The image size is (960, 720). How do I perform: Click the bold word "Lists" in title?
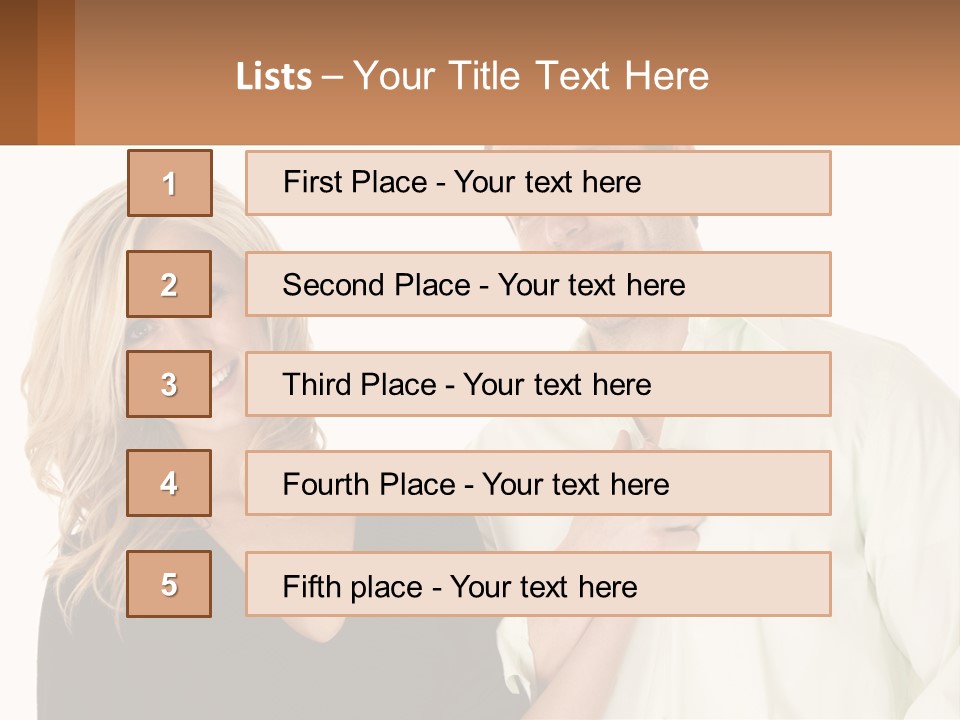(x=273, y=77)
